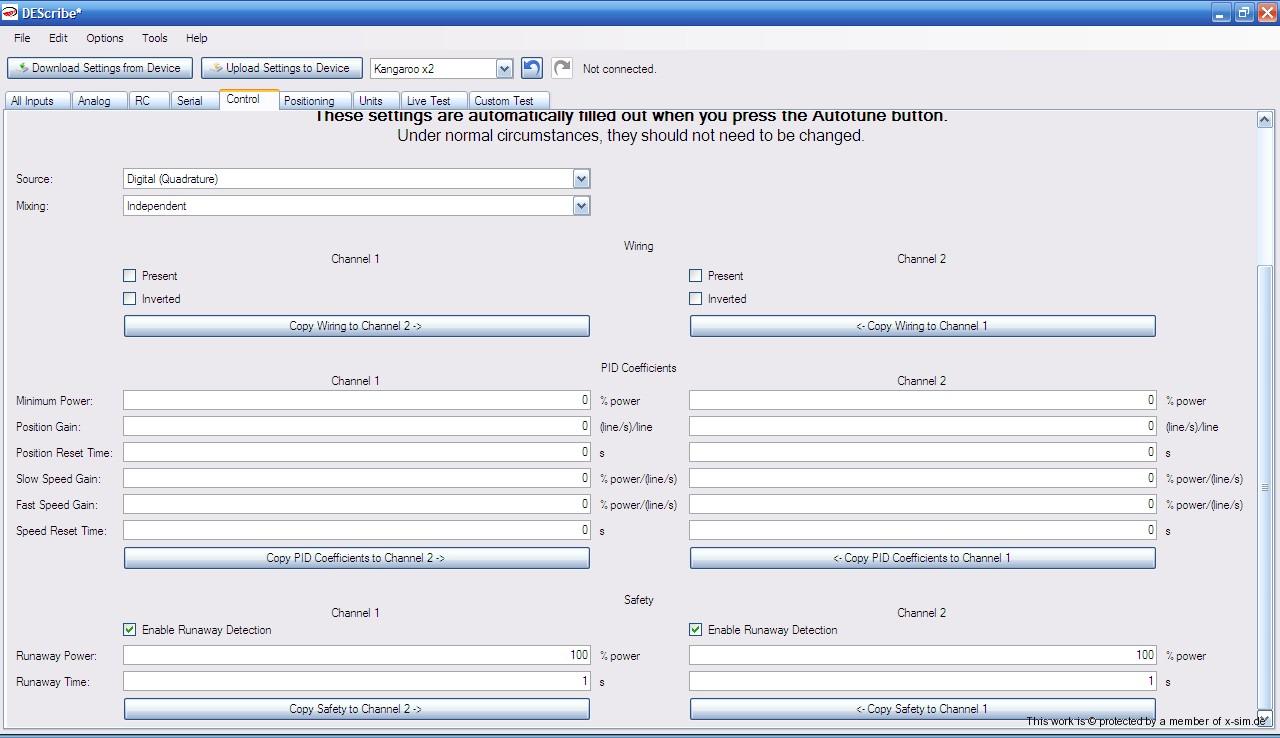The image size is (1280, 738).
Task: Click the redo arrow icon in toolbar
Action: (x=562, y=68)
